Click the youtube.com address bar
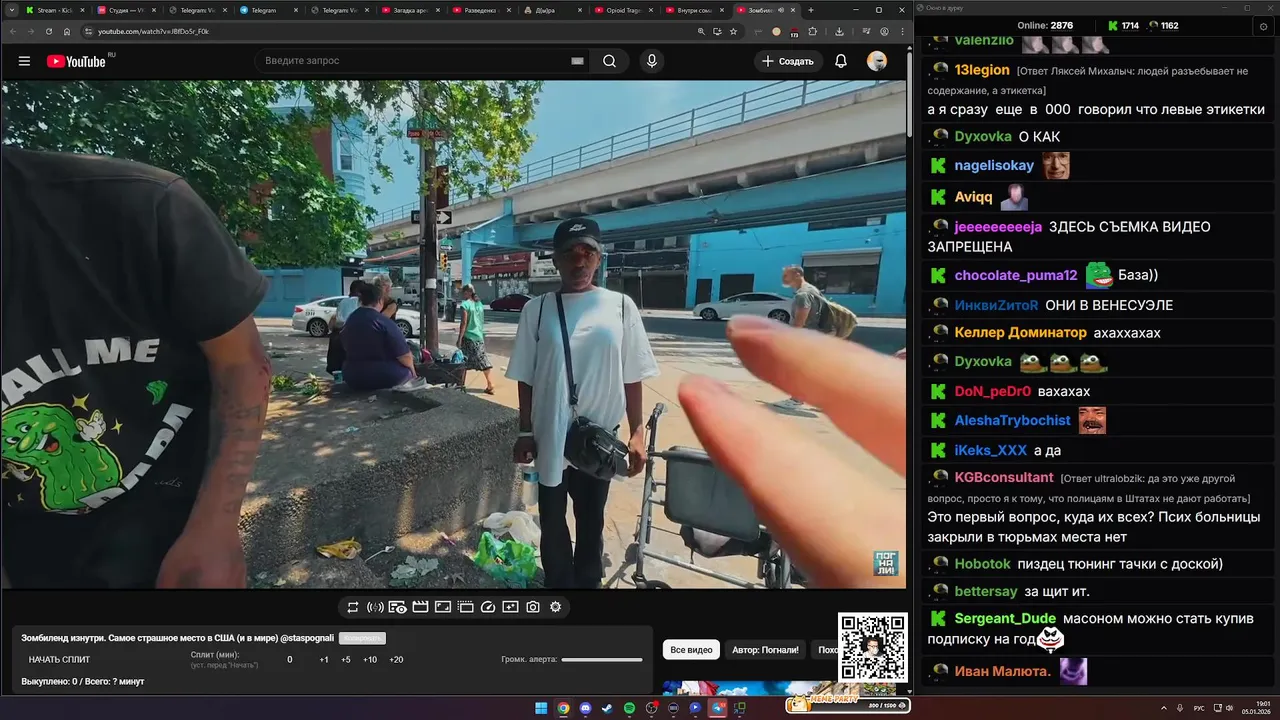The image size is (1280, 720). click(x=390, y=31)
